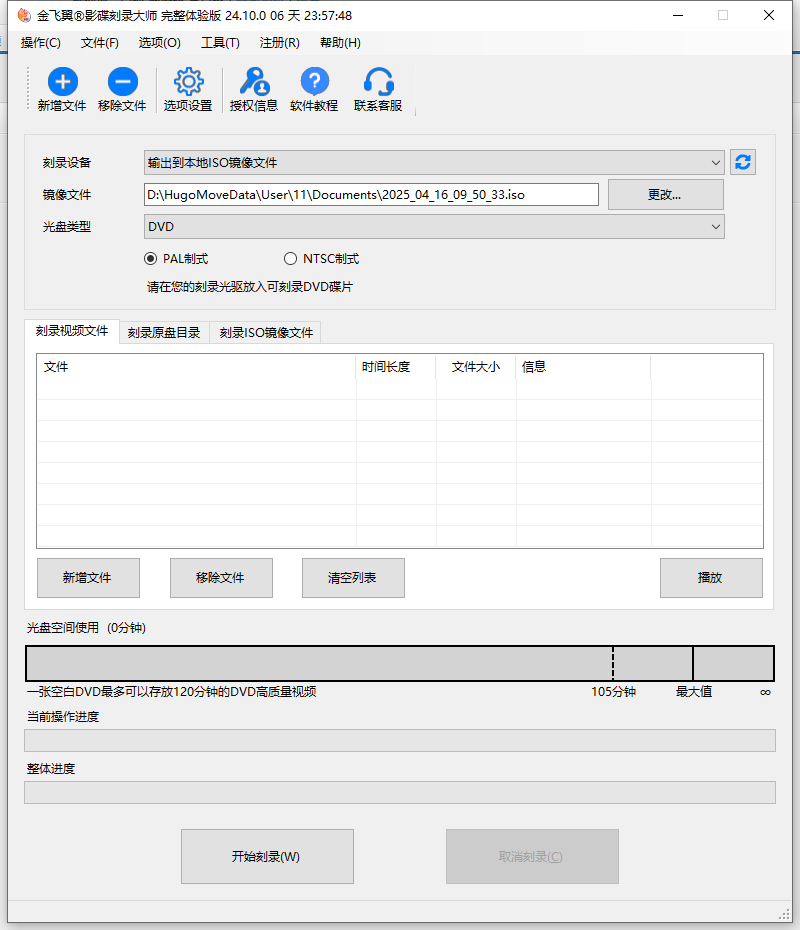The image size is (800, 930).
Task: Open the 选项(O) menu
Action: point(160,43)
